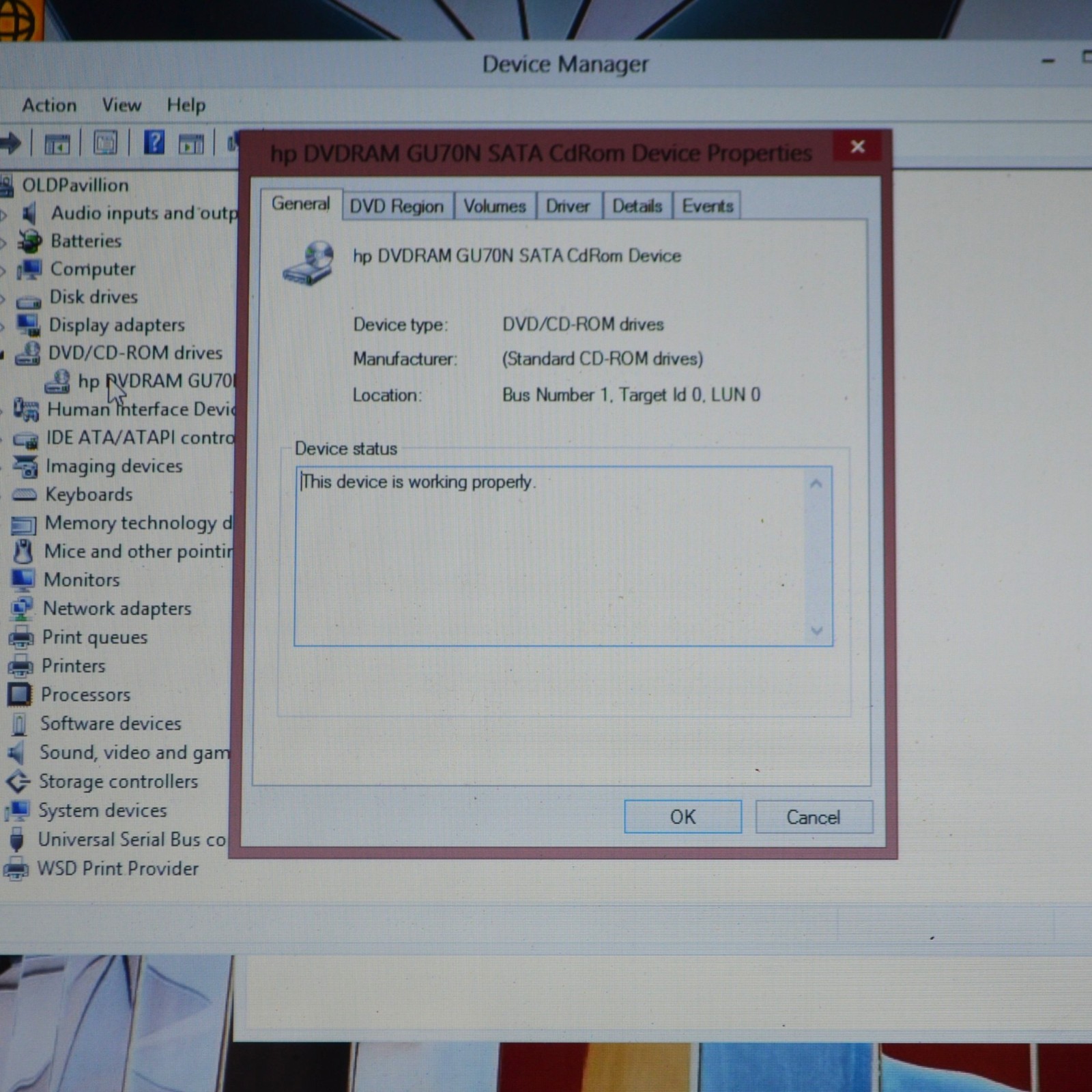Switch to the Driver tab
Viewport: 1092px width, 1092px height.
(568, 206)
